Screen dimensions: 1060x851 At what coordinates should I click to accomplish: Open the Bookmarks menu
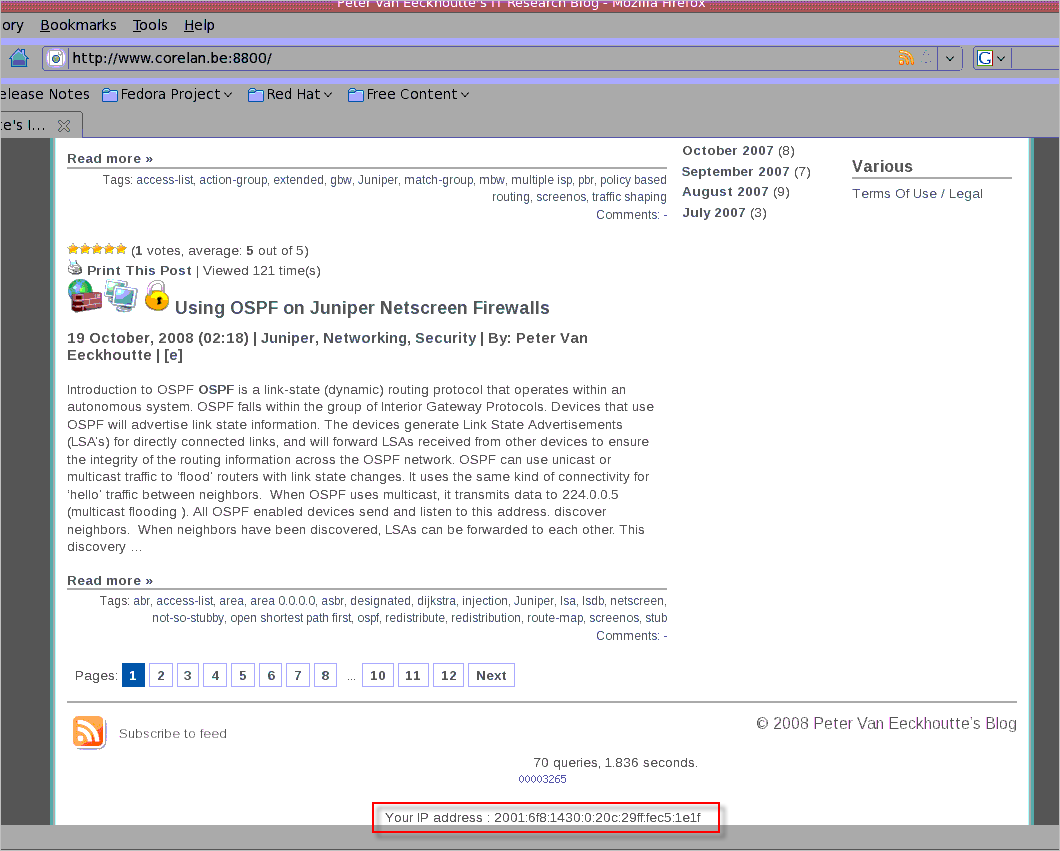pyautogui.click(x=78, y=25)
